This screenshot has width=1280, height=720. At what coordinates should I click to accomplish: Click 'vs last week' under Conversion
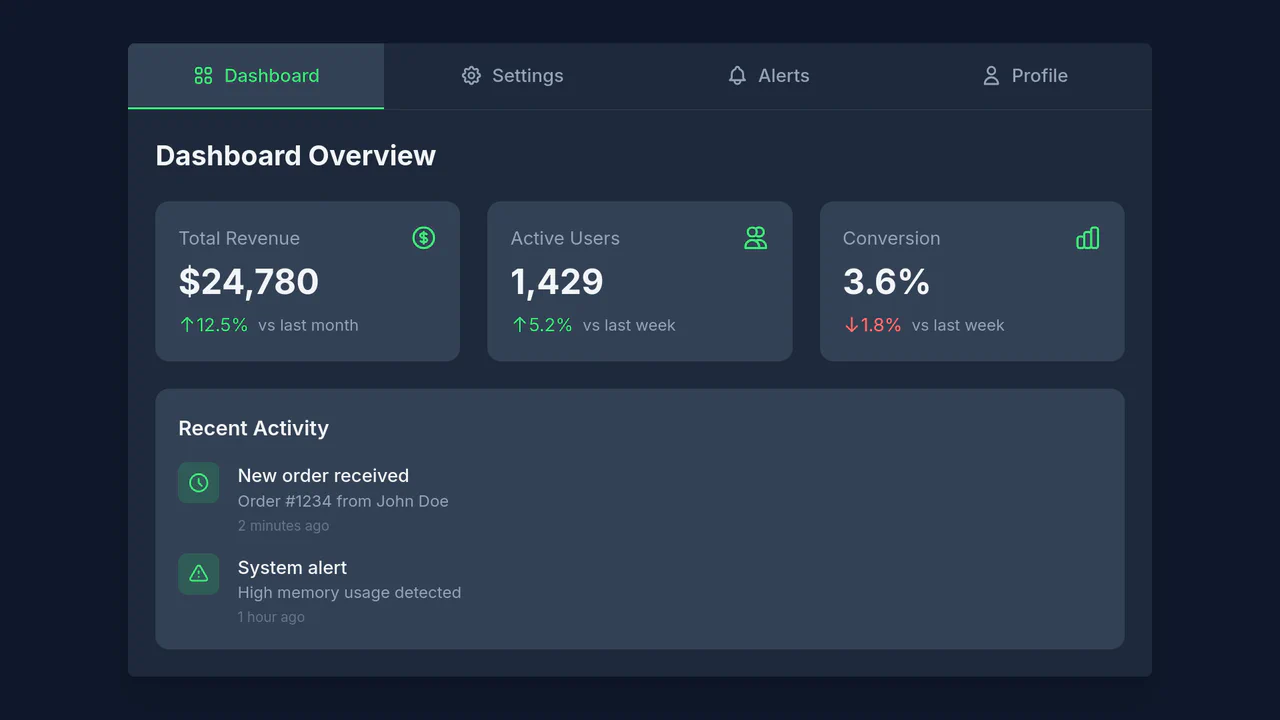[958, 325]
